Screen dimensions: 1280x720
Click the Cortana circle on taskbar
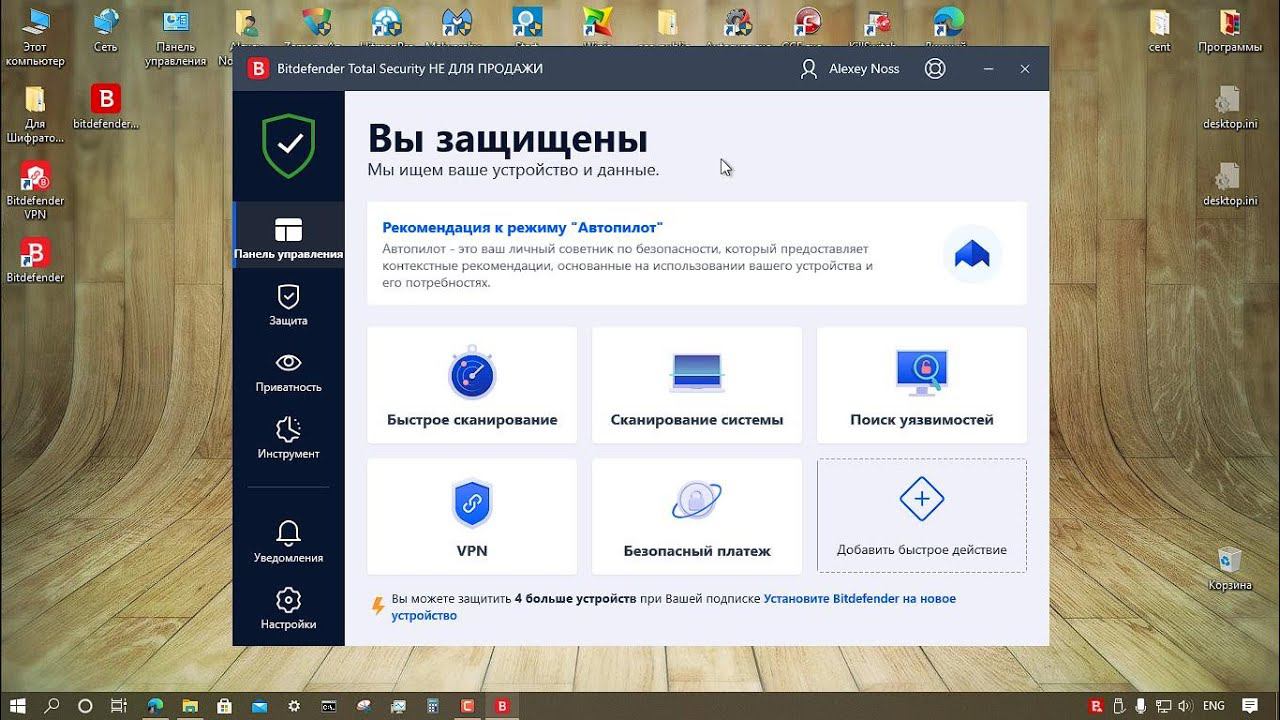(85, 706)
